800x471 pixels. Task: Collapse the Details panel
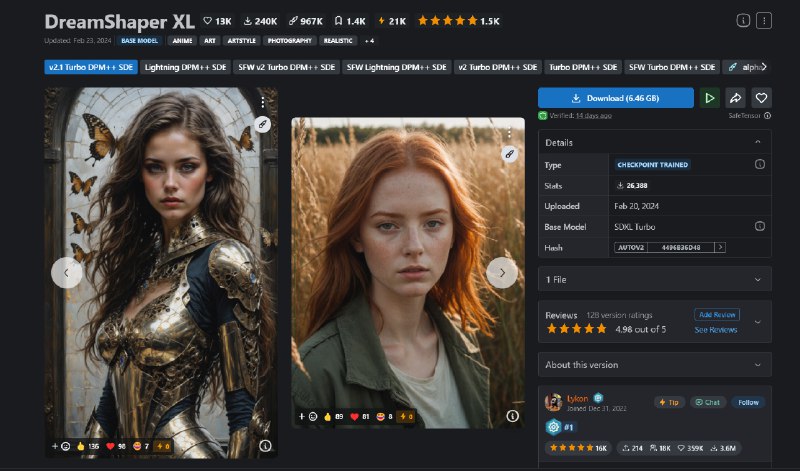[758, 142]
